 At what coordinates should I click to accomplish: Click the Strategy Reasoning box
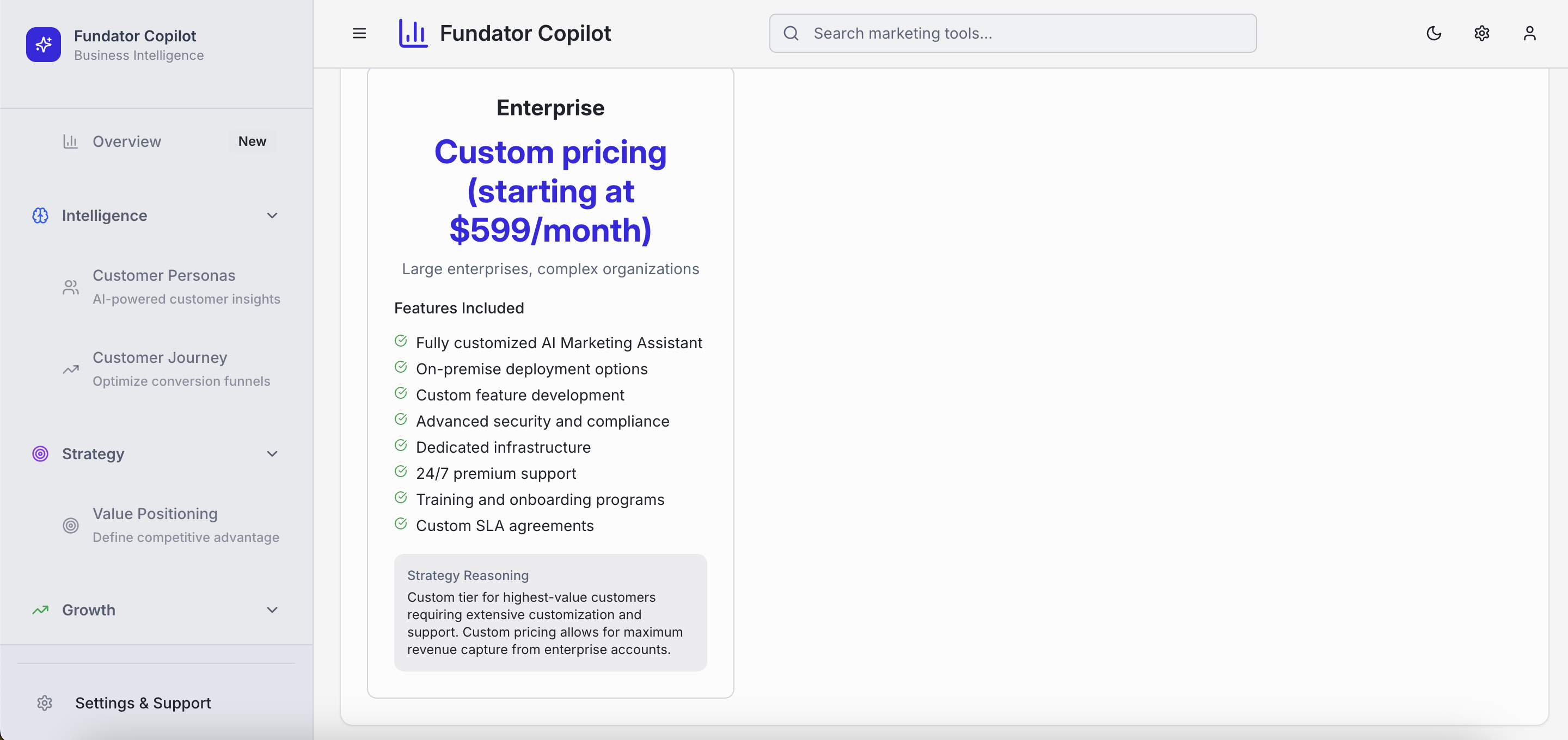[x=550, y=612]
